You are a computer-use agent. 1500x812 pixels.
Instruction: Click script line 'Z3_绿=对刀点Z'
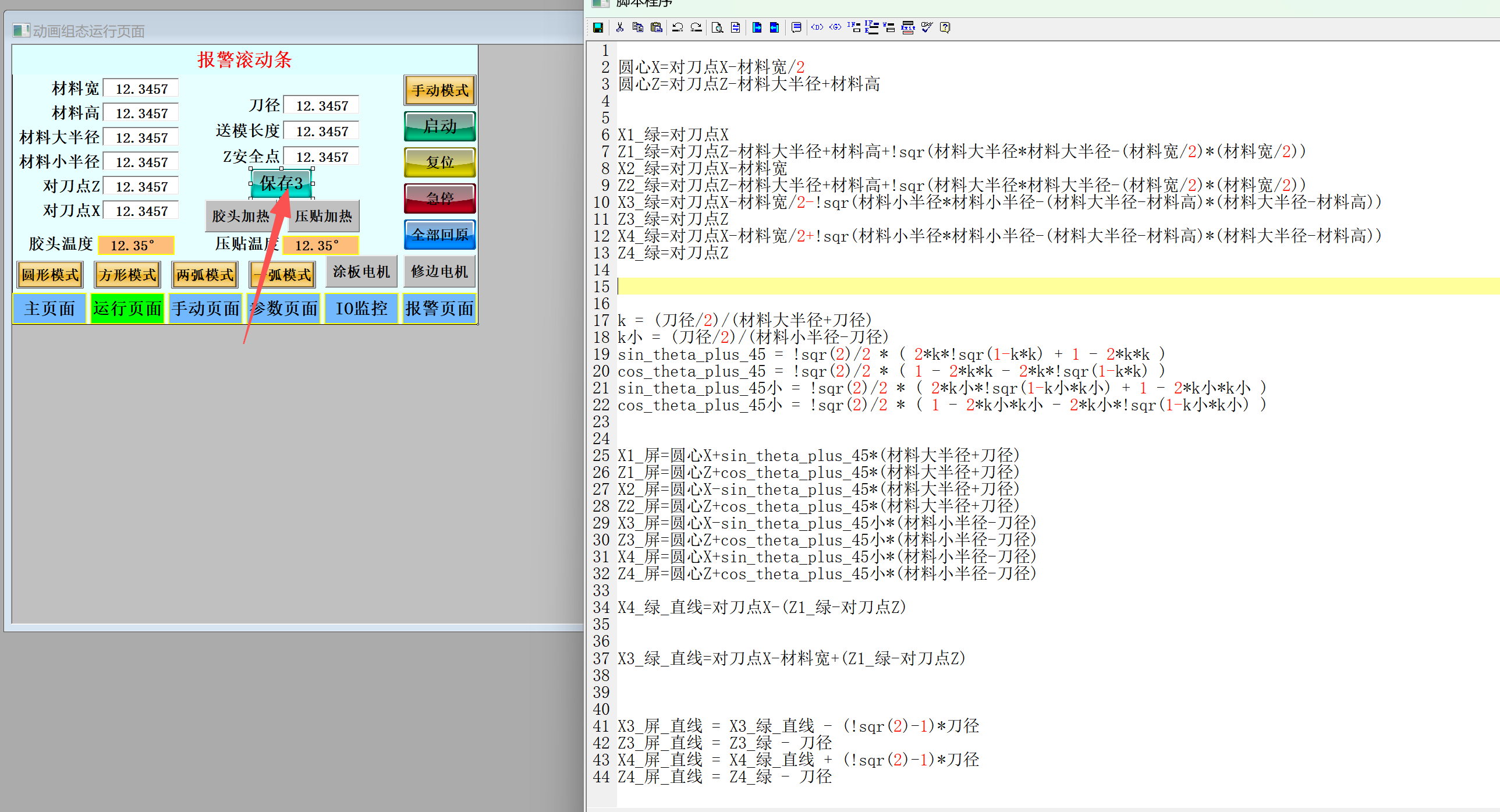673,219
